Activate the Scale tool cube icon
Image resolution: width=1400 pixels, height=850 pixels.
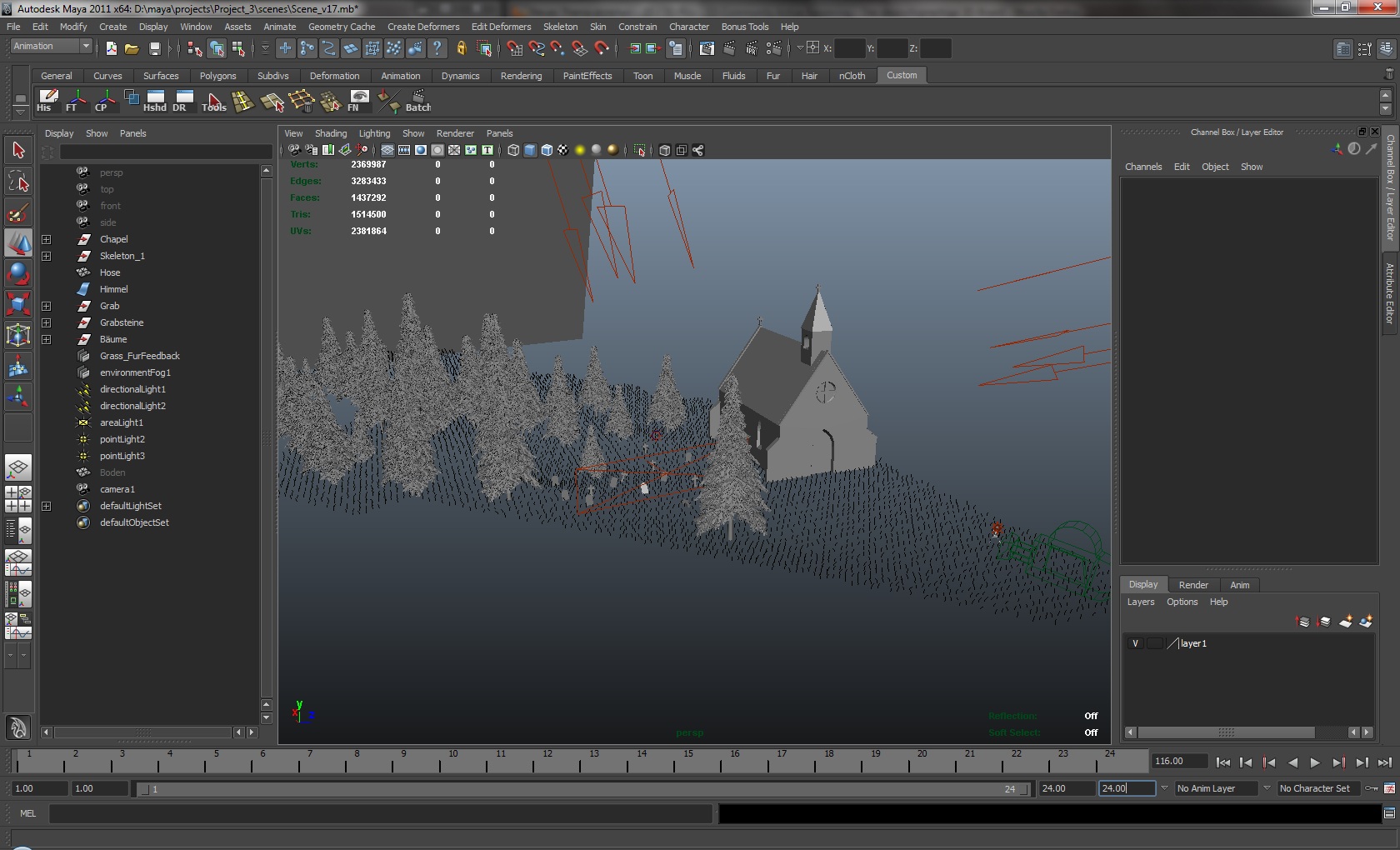[18, 304]
